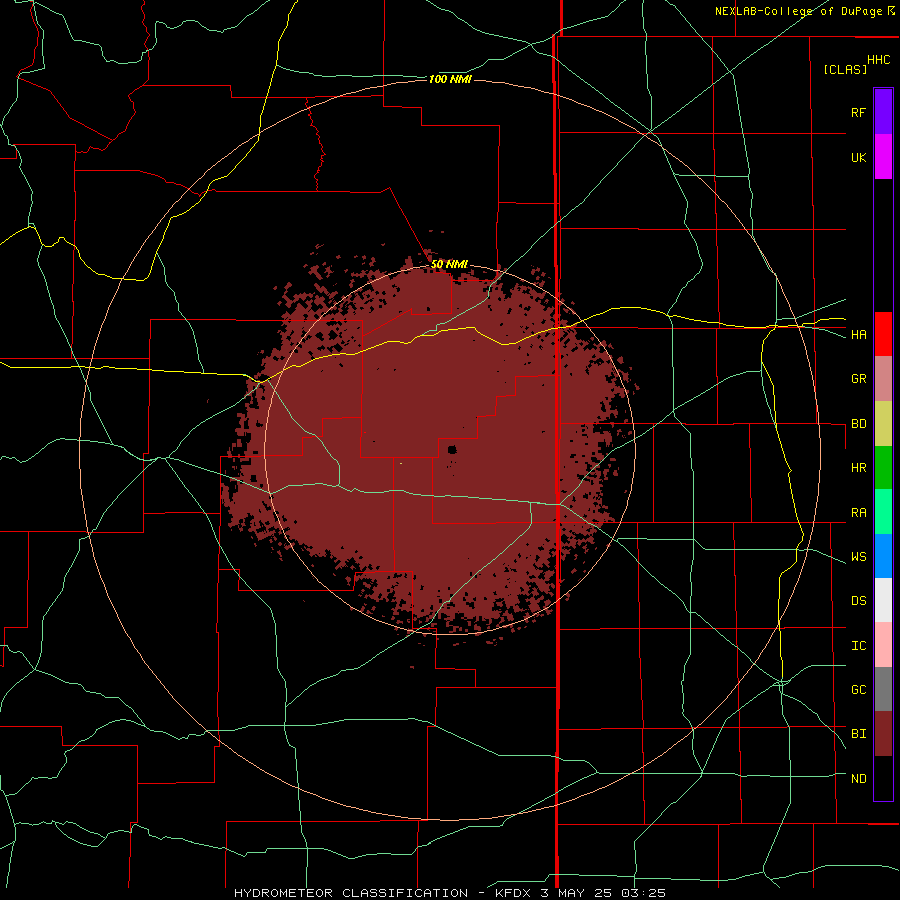Screen dimensions: 900x900
Task: Click the 'HA' legend label
Action: [858, 335]
